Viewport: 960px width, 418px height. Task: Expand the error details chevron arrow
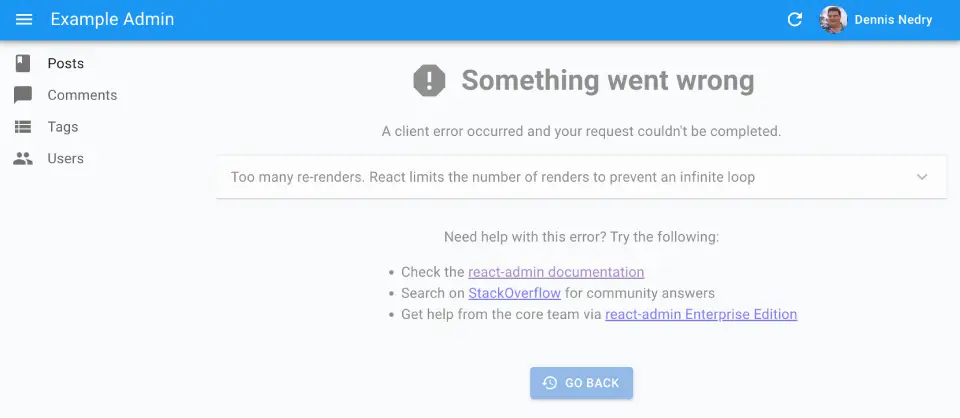click(x=922, y=177)
